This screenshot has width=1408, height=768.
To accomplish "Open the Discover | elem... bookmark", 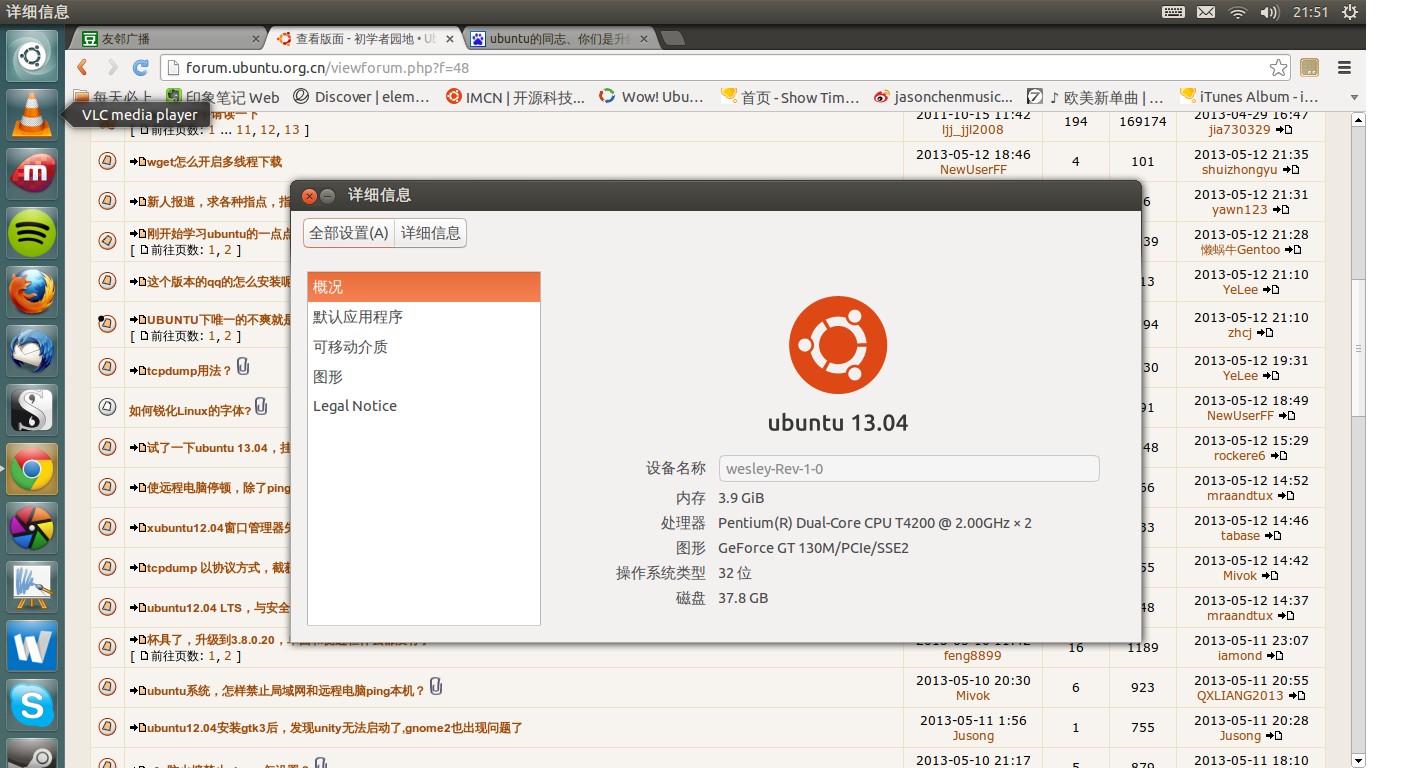I will click(361, 97).
